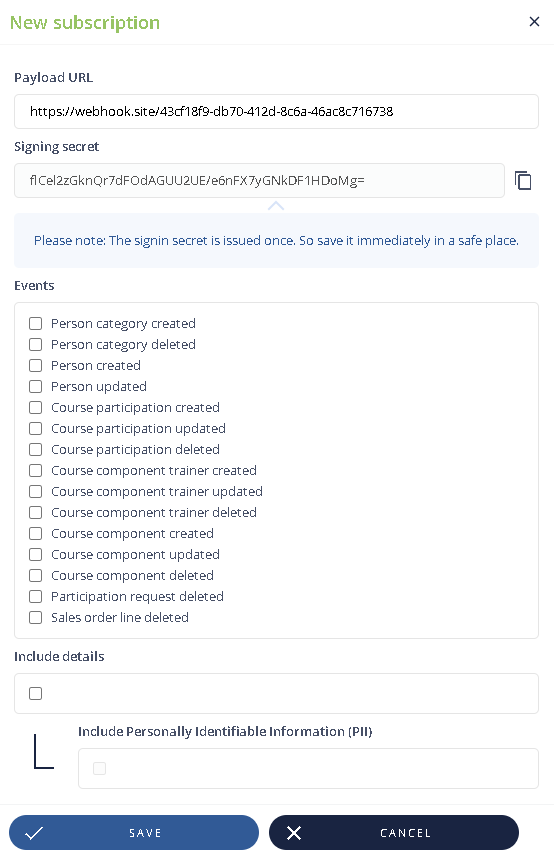Viewport: 554px width, 860px height.
Task: Toggle the Include details checkbox
Action: 36,693
